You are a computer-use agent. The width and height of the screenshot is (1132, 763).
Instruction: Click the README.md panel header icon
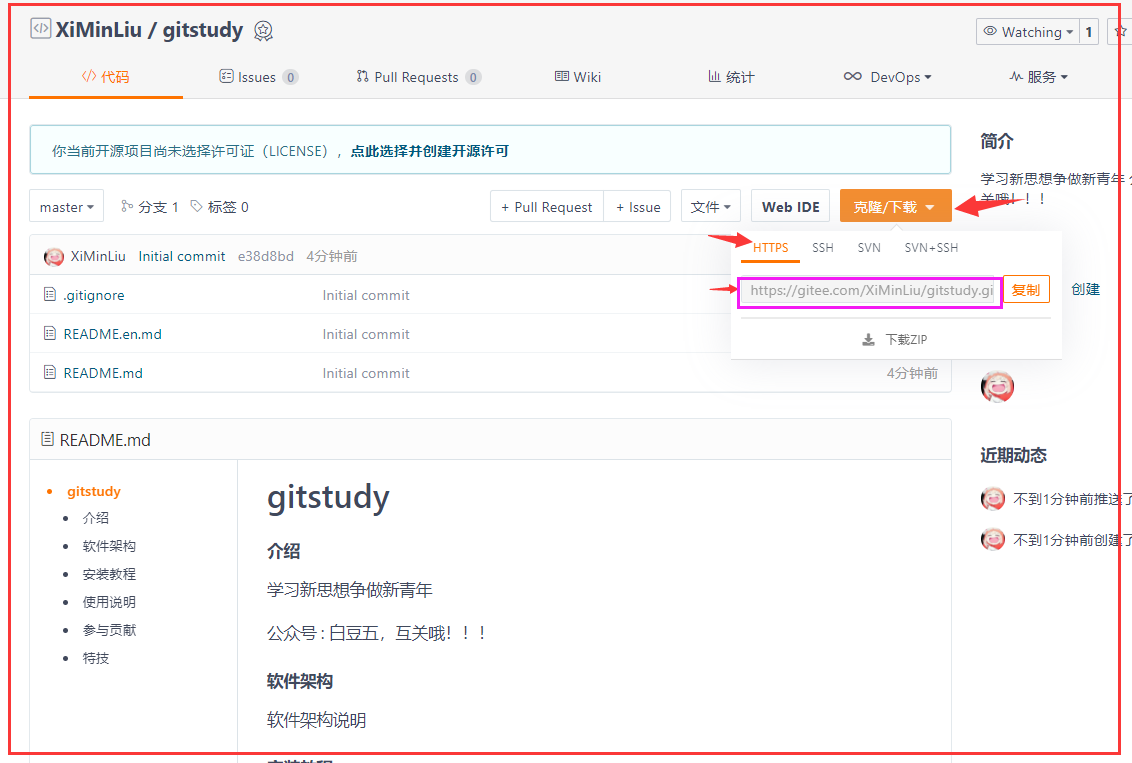pos(48,439)
